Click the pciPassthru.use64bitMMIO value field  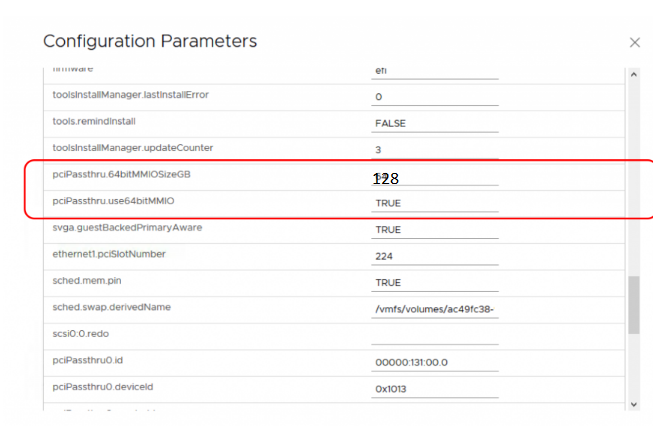[x=435, y=203]
